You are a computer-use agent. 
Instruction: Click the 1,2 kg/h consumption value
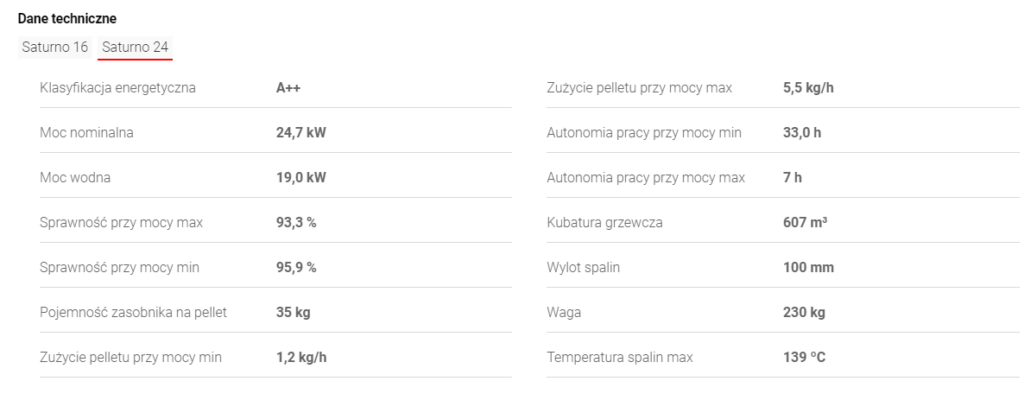300,357
